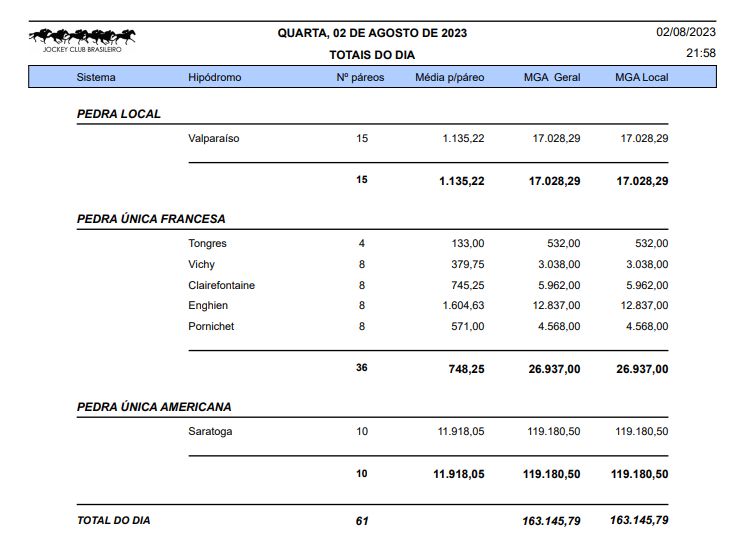Select the 'PEDRA ÚNICA AMERICANA' section heading
735x550 pixels.
coord(154,407)
